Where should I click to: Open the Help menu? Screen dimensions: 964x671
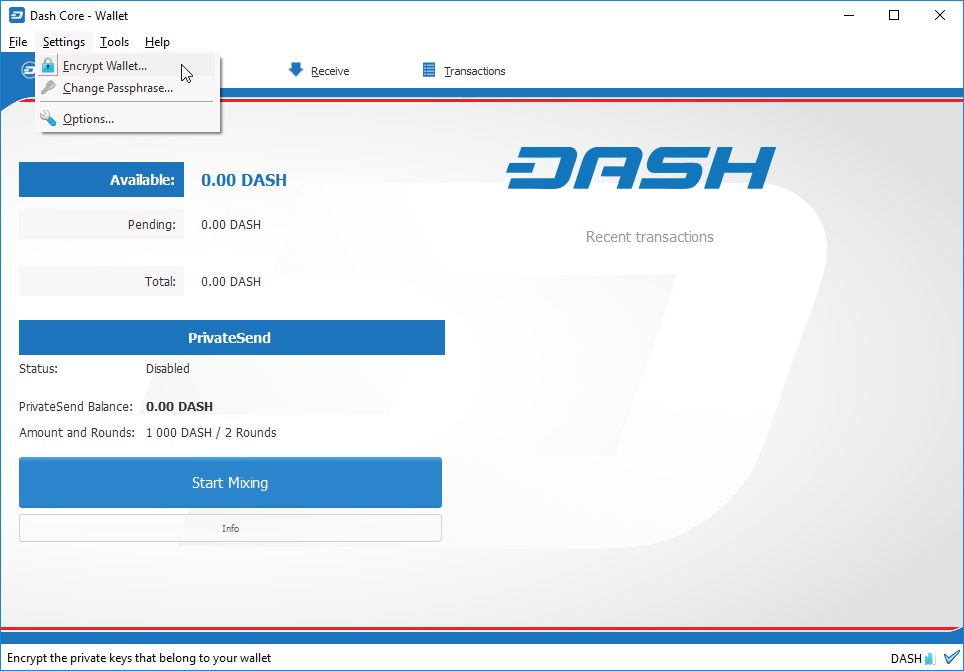click(157, 42)
